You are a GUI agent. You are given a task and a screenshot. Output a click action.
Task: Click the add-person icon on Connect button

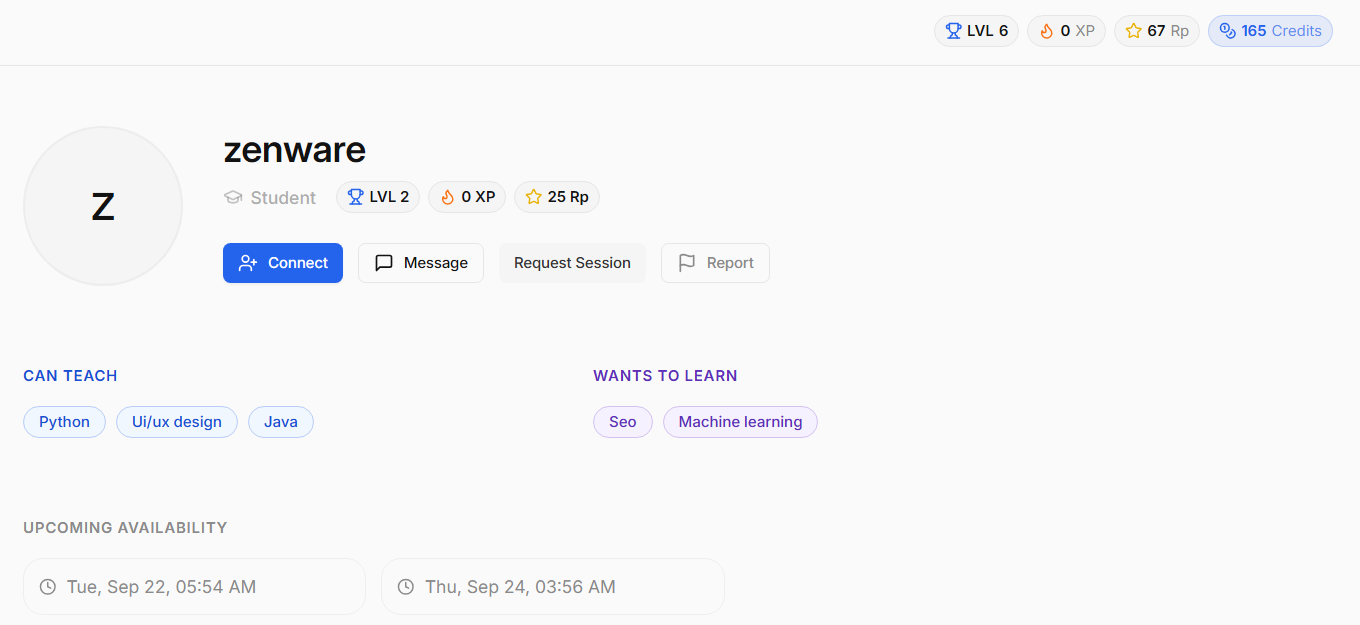pyautogui.click(x=248, y=263)
